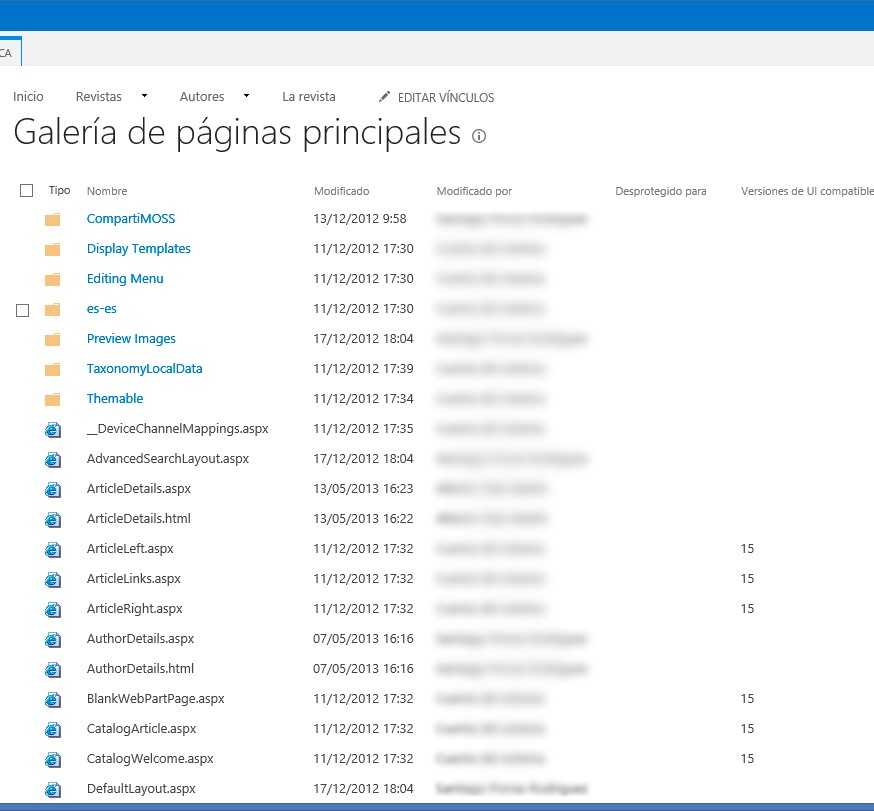Screen dimensions: 874x811
Task: Expand the Revistas dropdown arrow
Action: coord(145,96)
